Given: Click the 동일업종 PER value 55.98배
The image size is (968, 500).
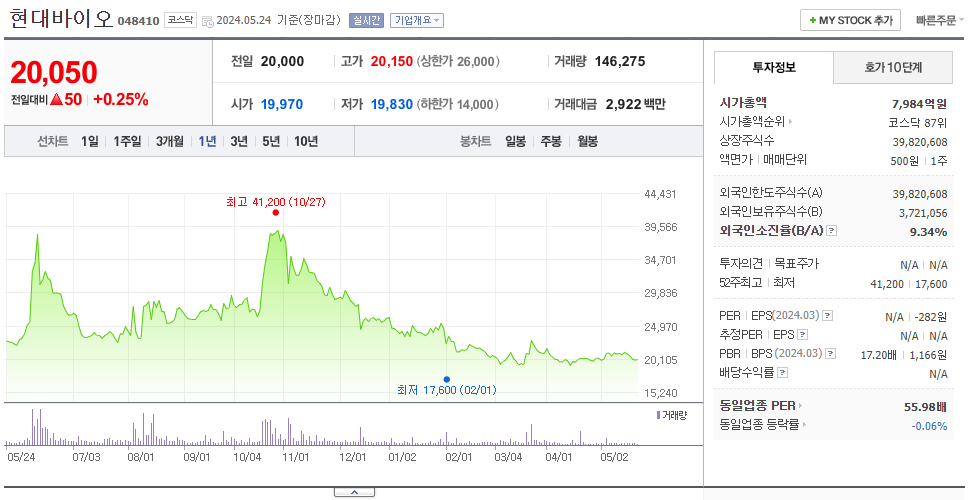Looking at the screenshot, I should pos(925,407).
